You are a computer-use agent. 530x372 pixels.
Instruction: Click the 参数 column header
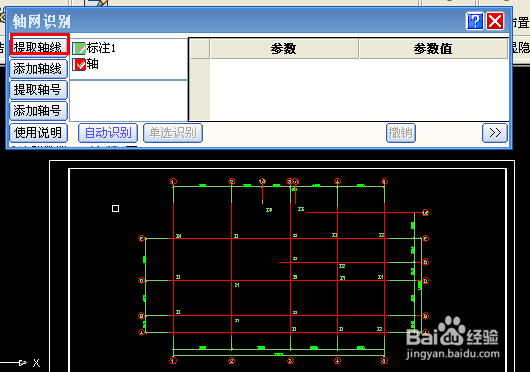point(284,49)
